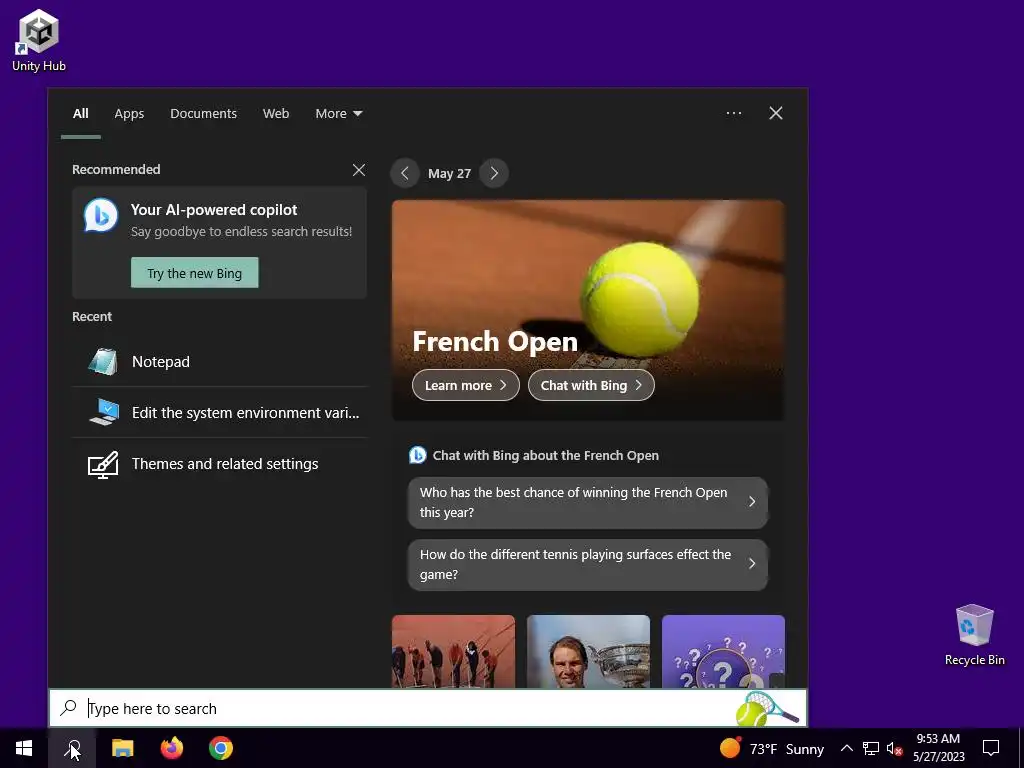Open Themes and related settings

[x=219, y=464]
